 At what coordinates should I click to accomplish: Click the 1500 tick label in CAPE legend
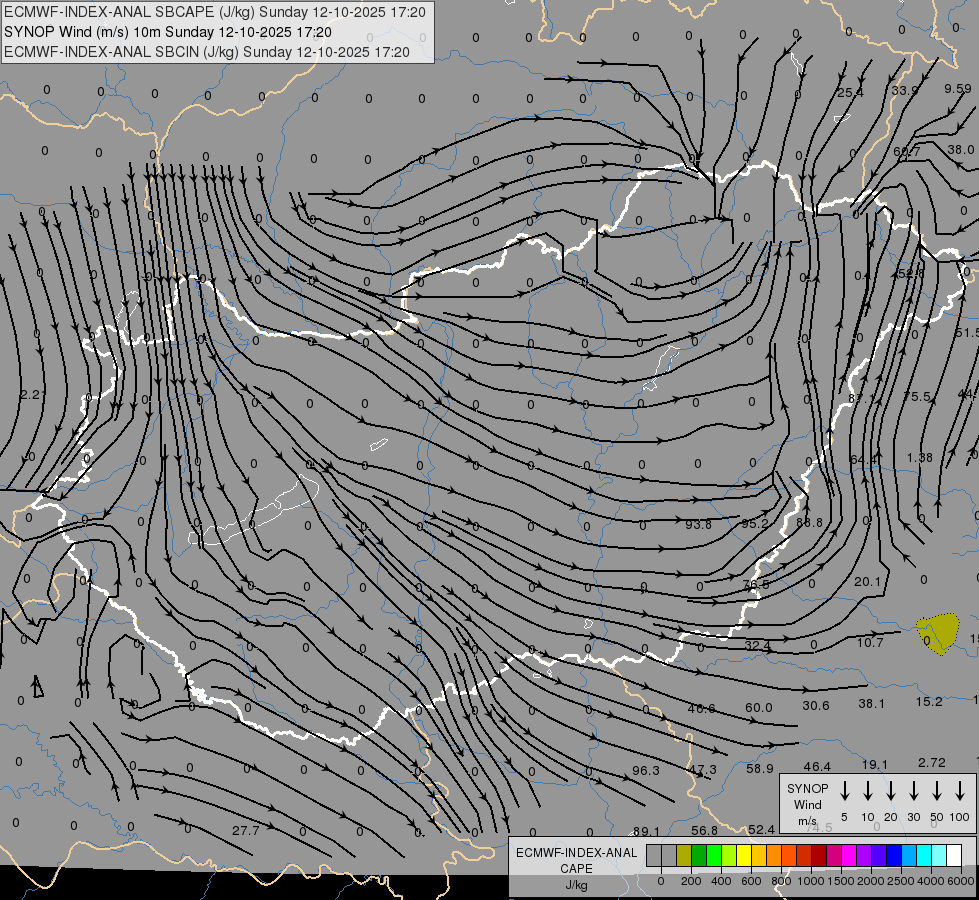pyautogui.click(x=840, y=881)
